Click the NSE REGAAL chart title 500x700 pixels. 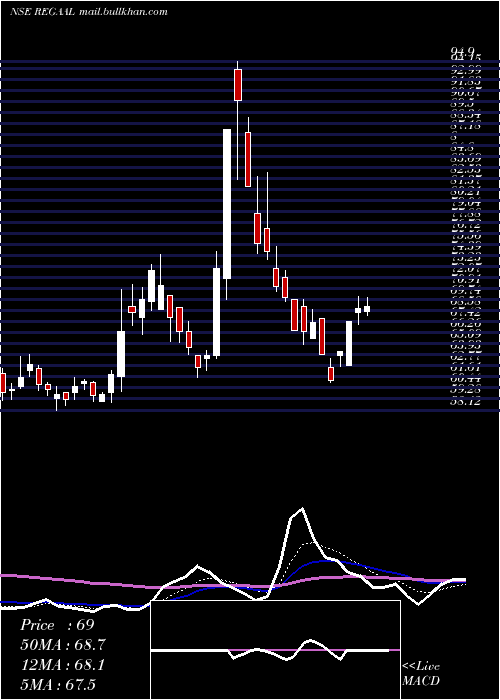coord(42,11)
